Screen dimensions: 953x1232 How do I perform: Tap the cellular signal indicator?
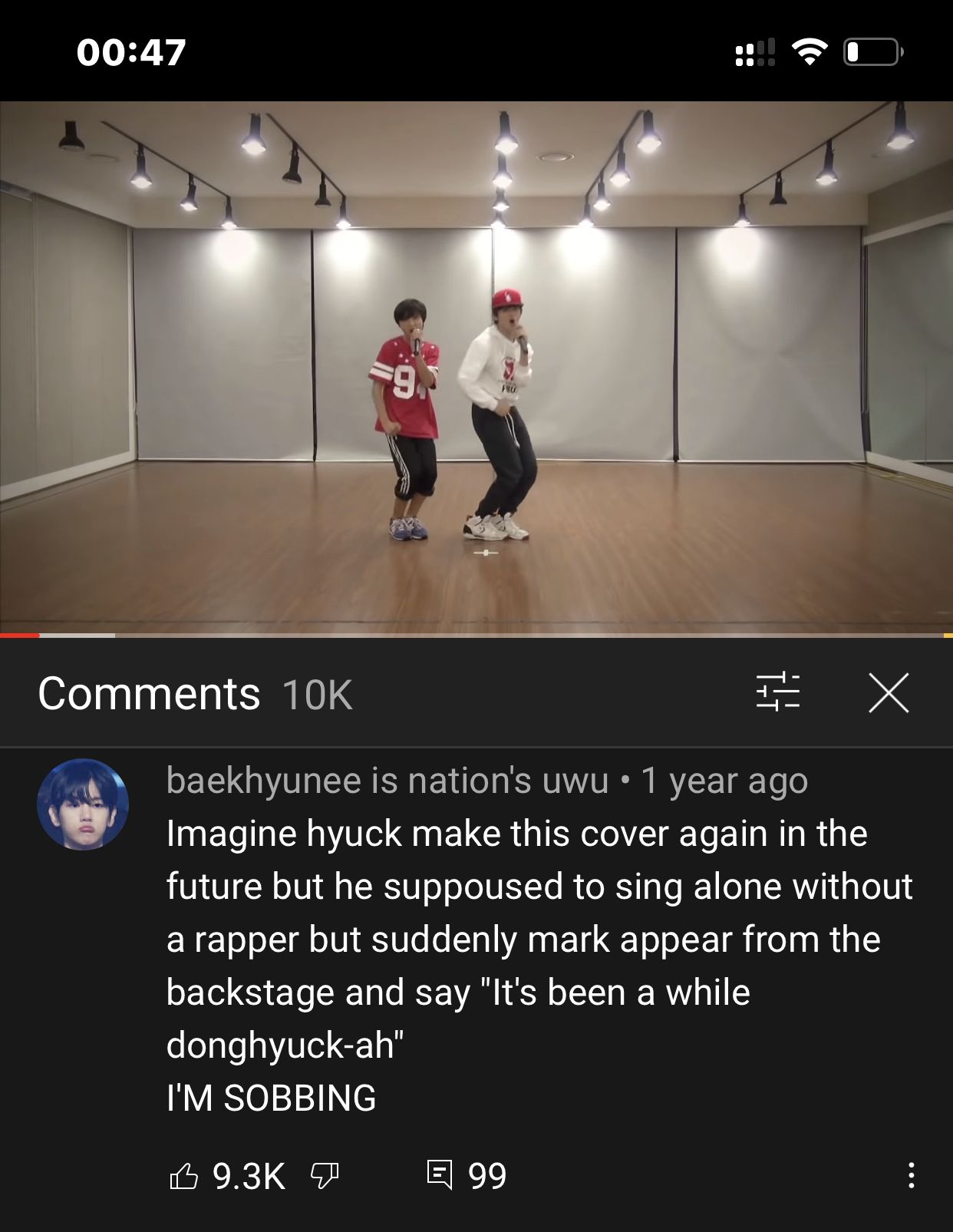[755, 52]
